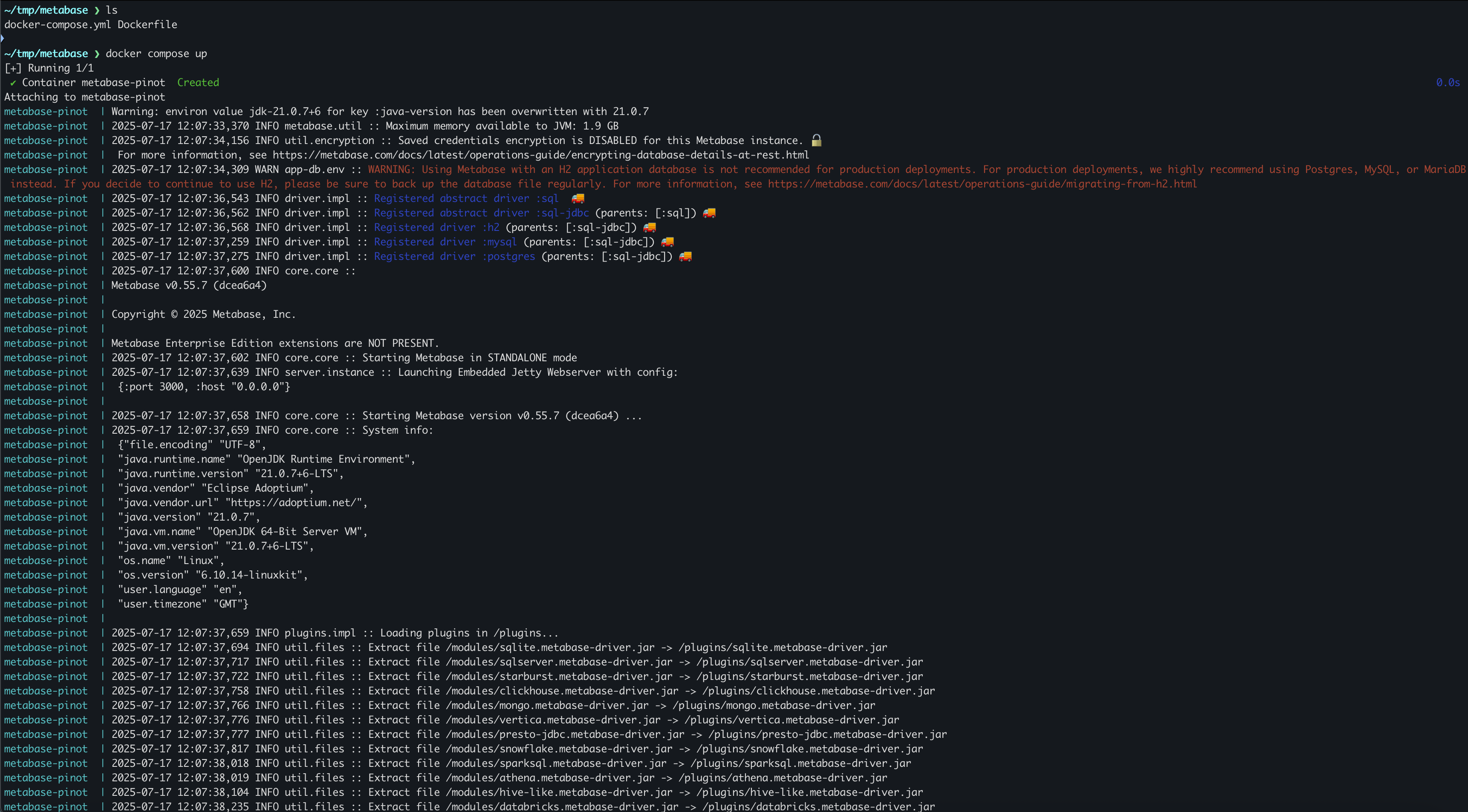This screenshot has width=1468, height=812.
Task: Click truck emoji on the :h2 driver line
Action: (649, 227)
